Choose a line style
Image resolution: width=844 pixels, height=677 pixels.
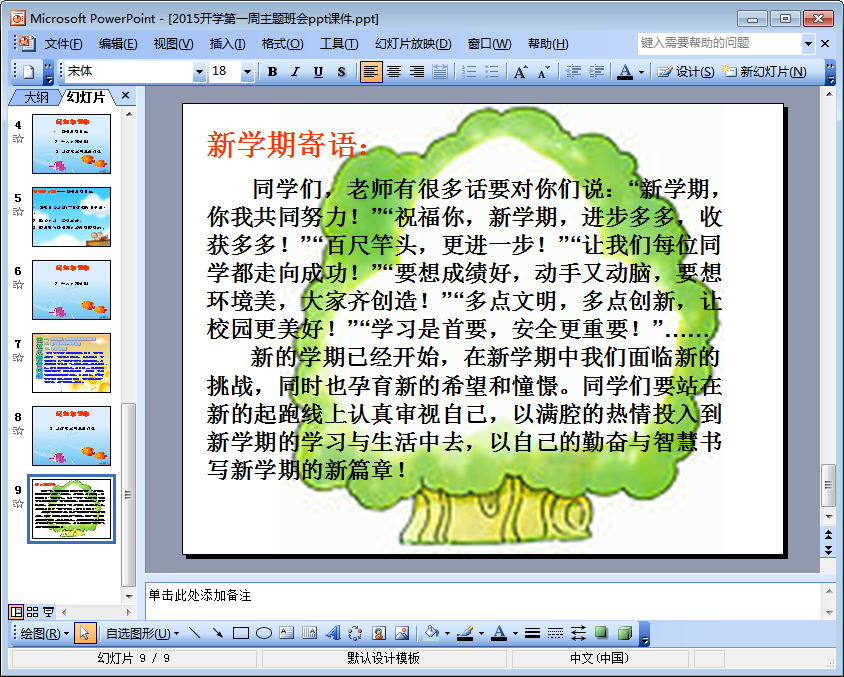532,633
